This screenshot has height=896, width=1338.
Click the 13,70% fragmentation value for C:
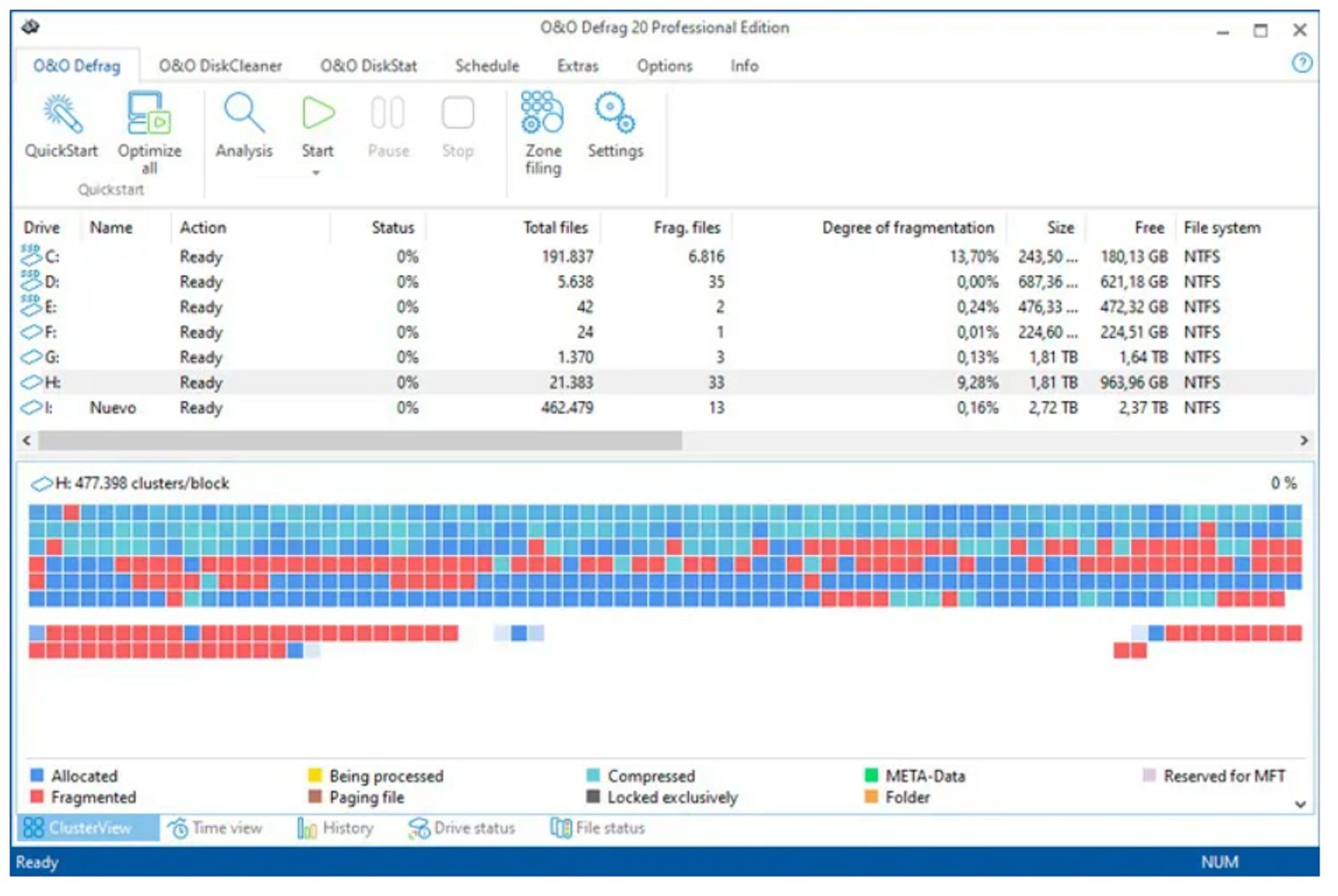click(x=974, y=257)
